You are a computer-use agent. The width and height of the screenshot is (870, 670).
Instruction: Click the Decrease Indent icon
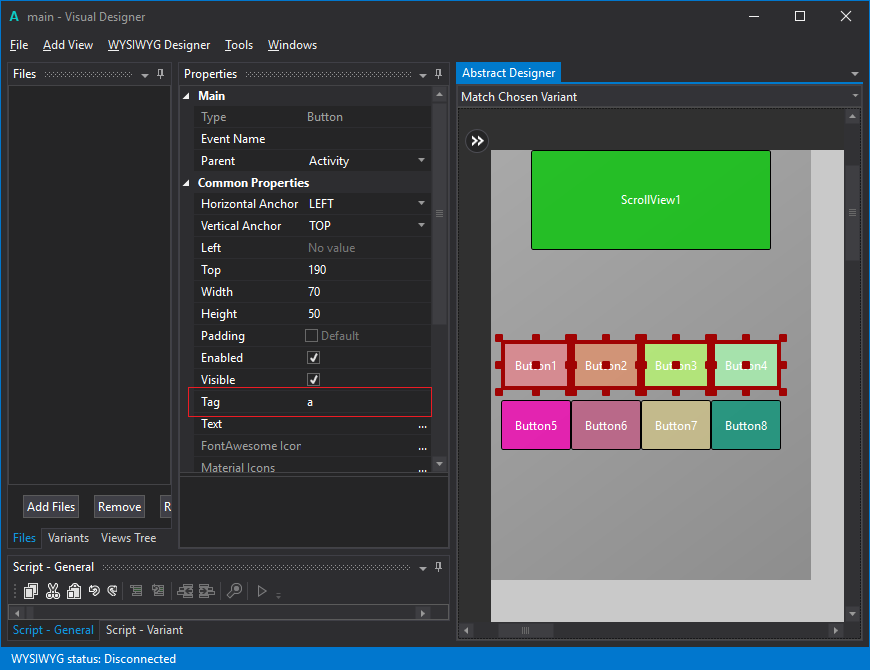coord(185,591)
